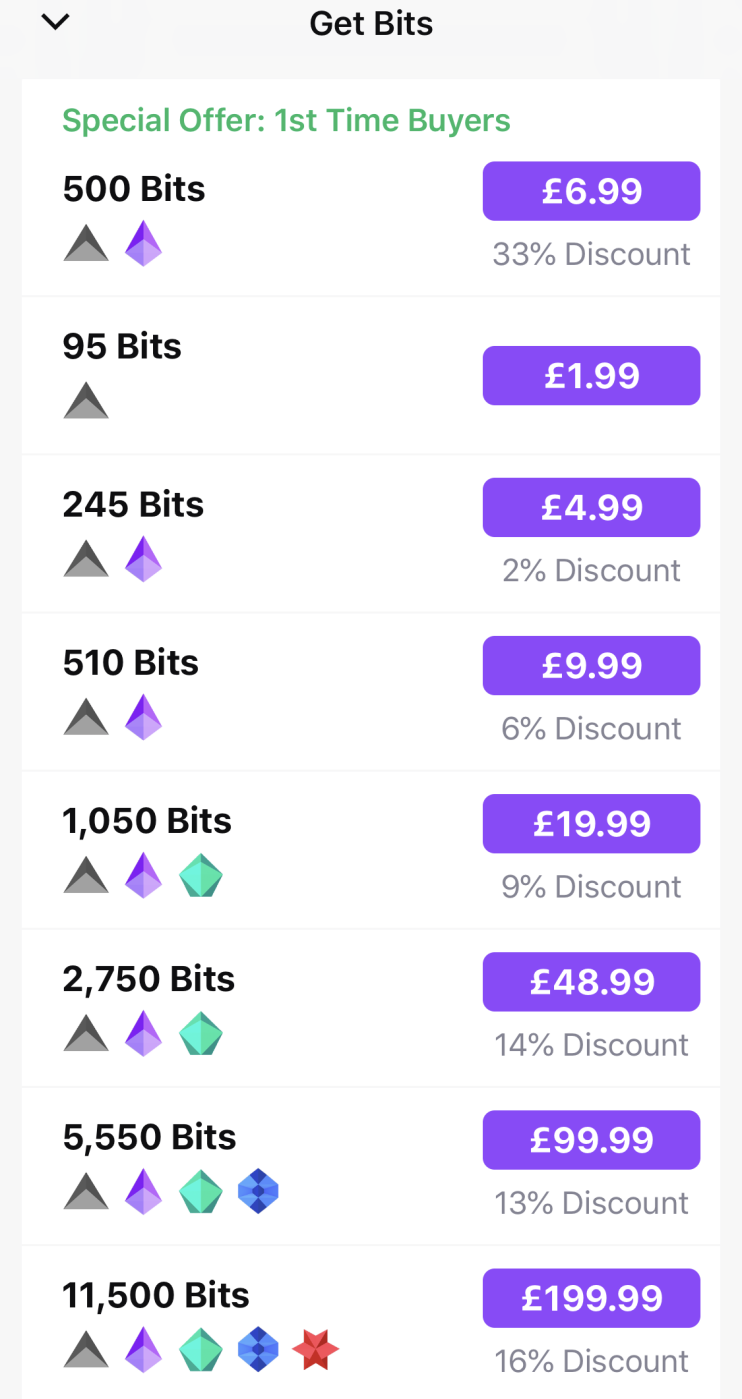The height and width of the screenshot is (1399, 742).
Task: Tap the blue gem icon under 5,550 Bits
Action: 258,1191
